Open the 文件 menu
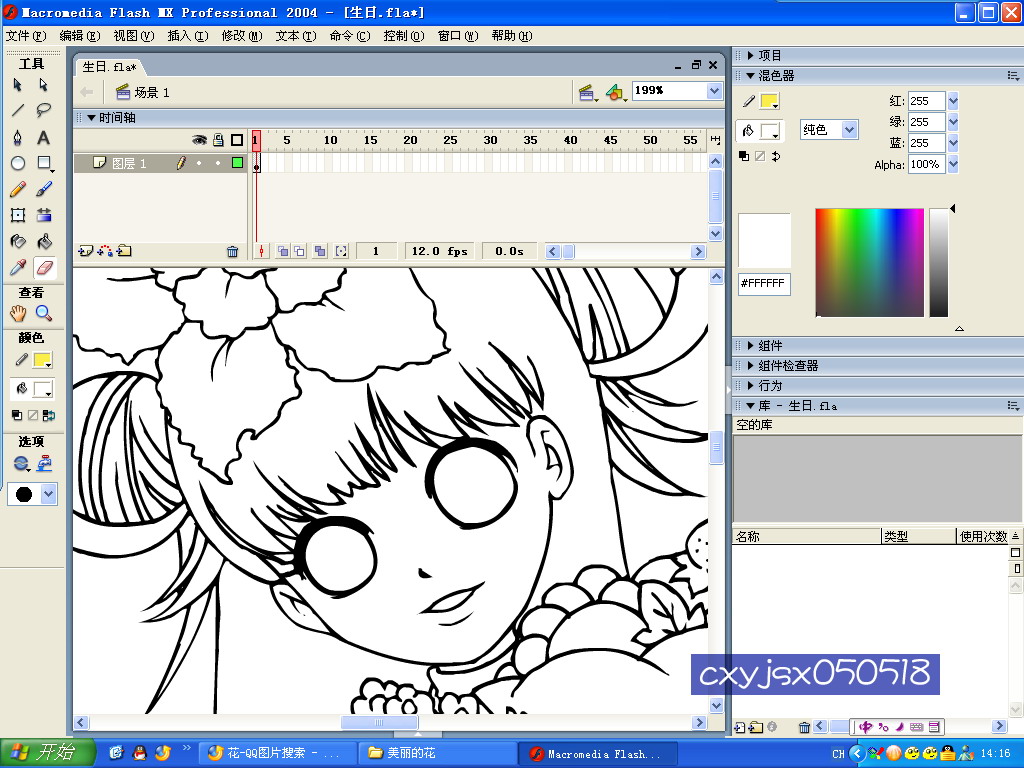Image resolution: width=1024 pixels, height=768 pixels. (26, 36)
